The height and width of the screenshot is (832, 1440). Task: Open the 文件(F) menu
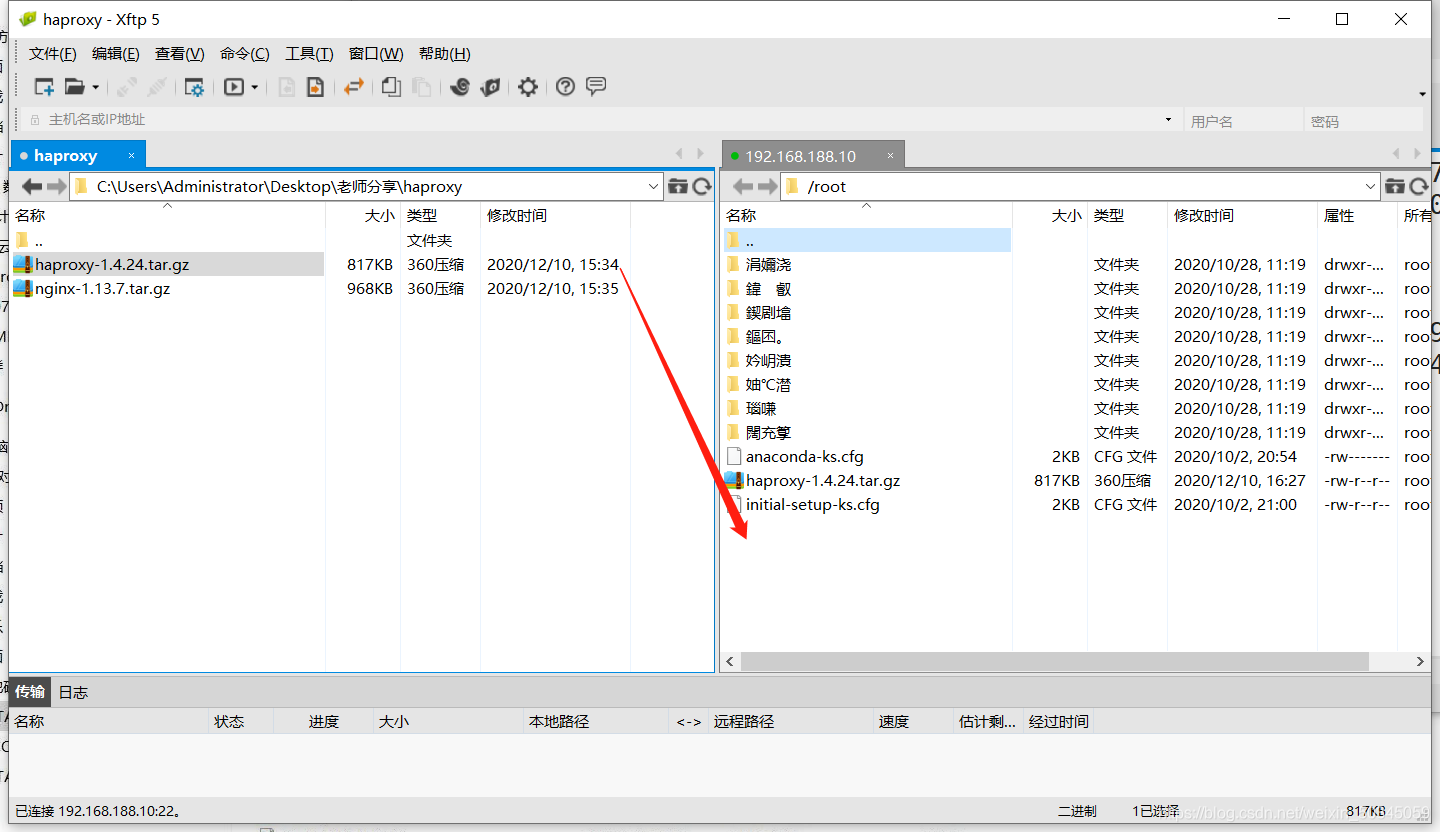click(x=53, y=54)
